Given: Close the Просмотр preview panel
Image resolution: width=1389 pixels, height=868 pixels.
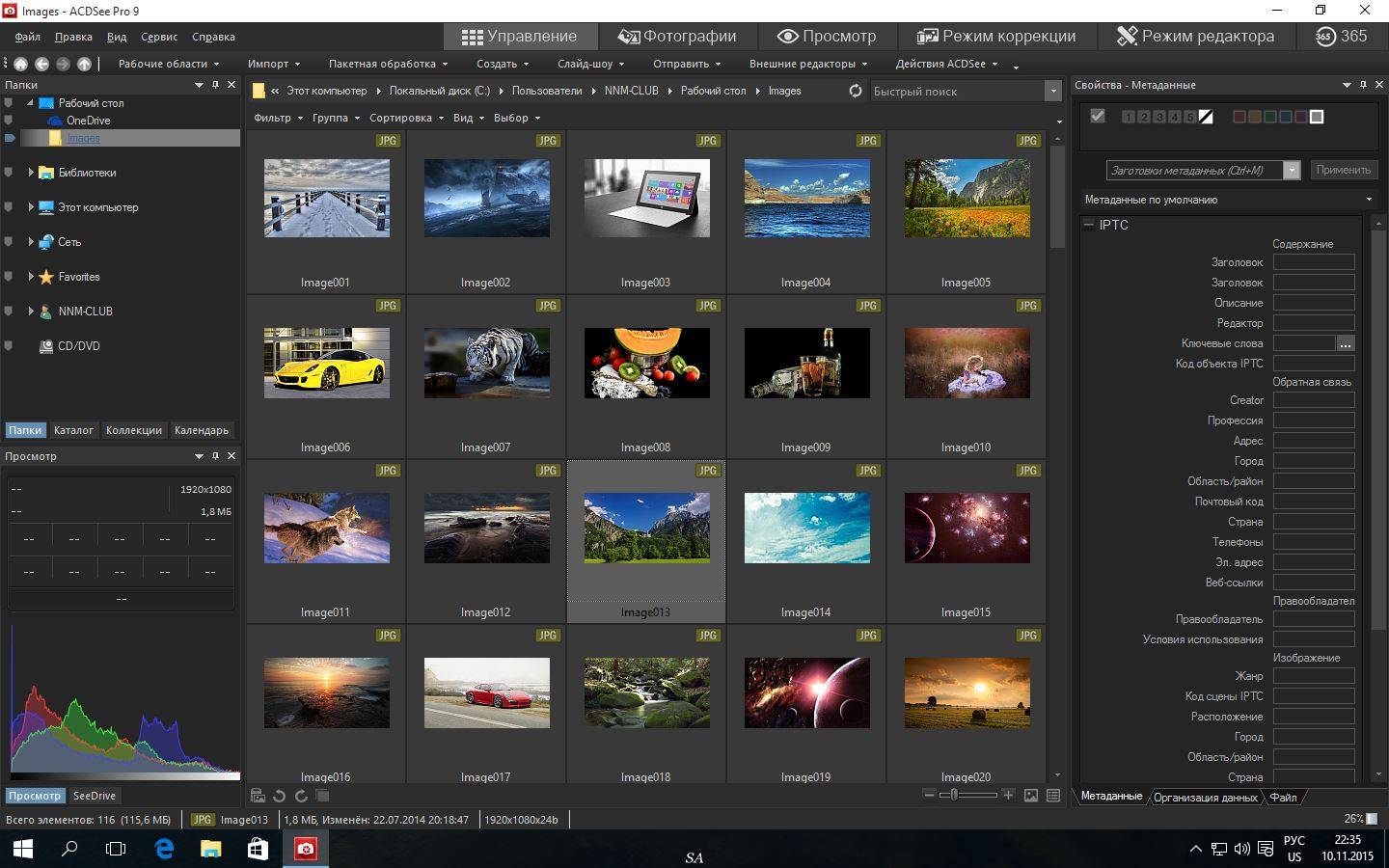Looking at the screenshot, I should 231,456.
